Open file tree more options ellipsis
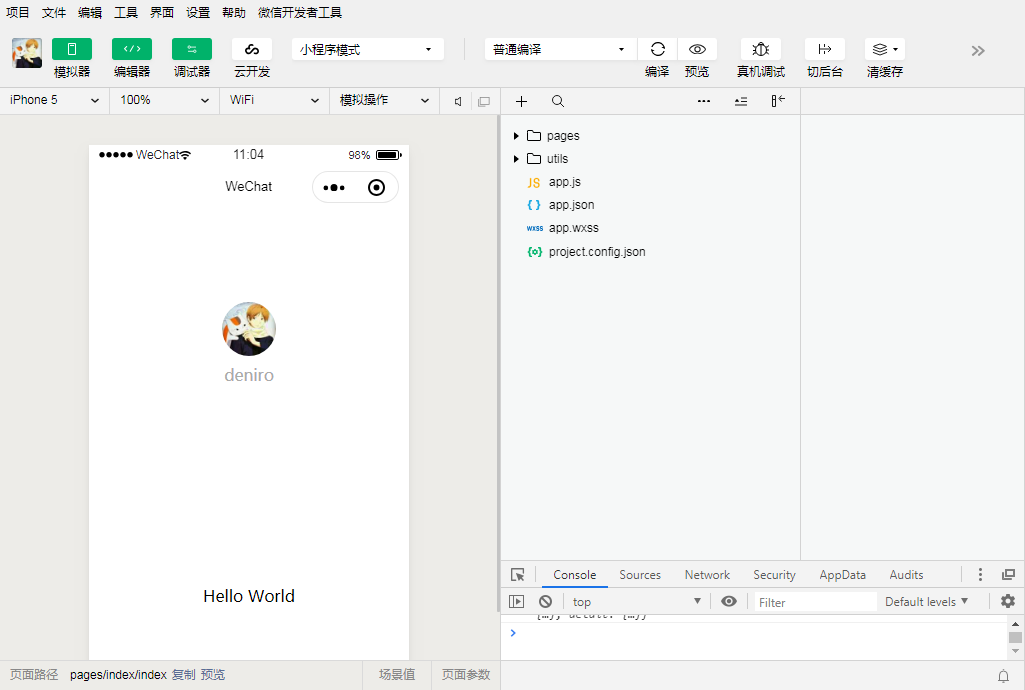Viewport: 1025px width, 690px height. pyautogui.click(x=703, y=101)
